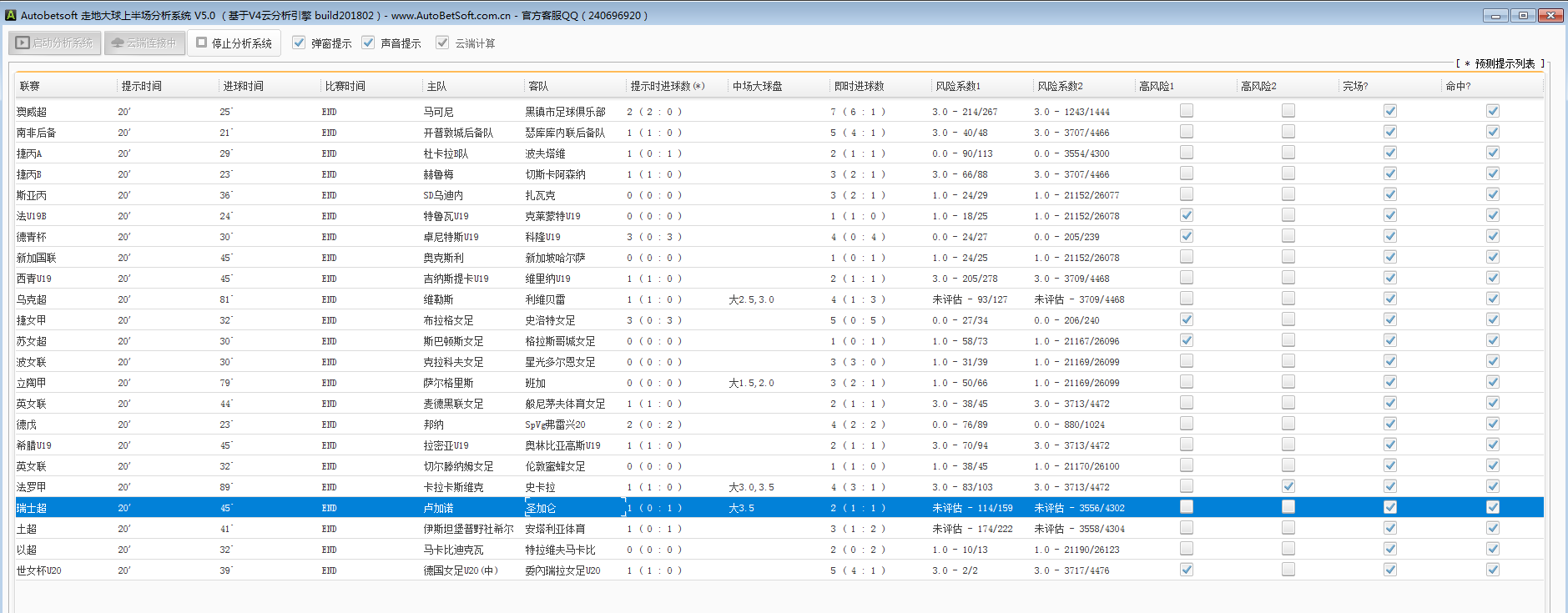Uncheck 高风险2 in the 法罗甲 row
1568x613 pixels.
[x=1288, y=486]
